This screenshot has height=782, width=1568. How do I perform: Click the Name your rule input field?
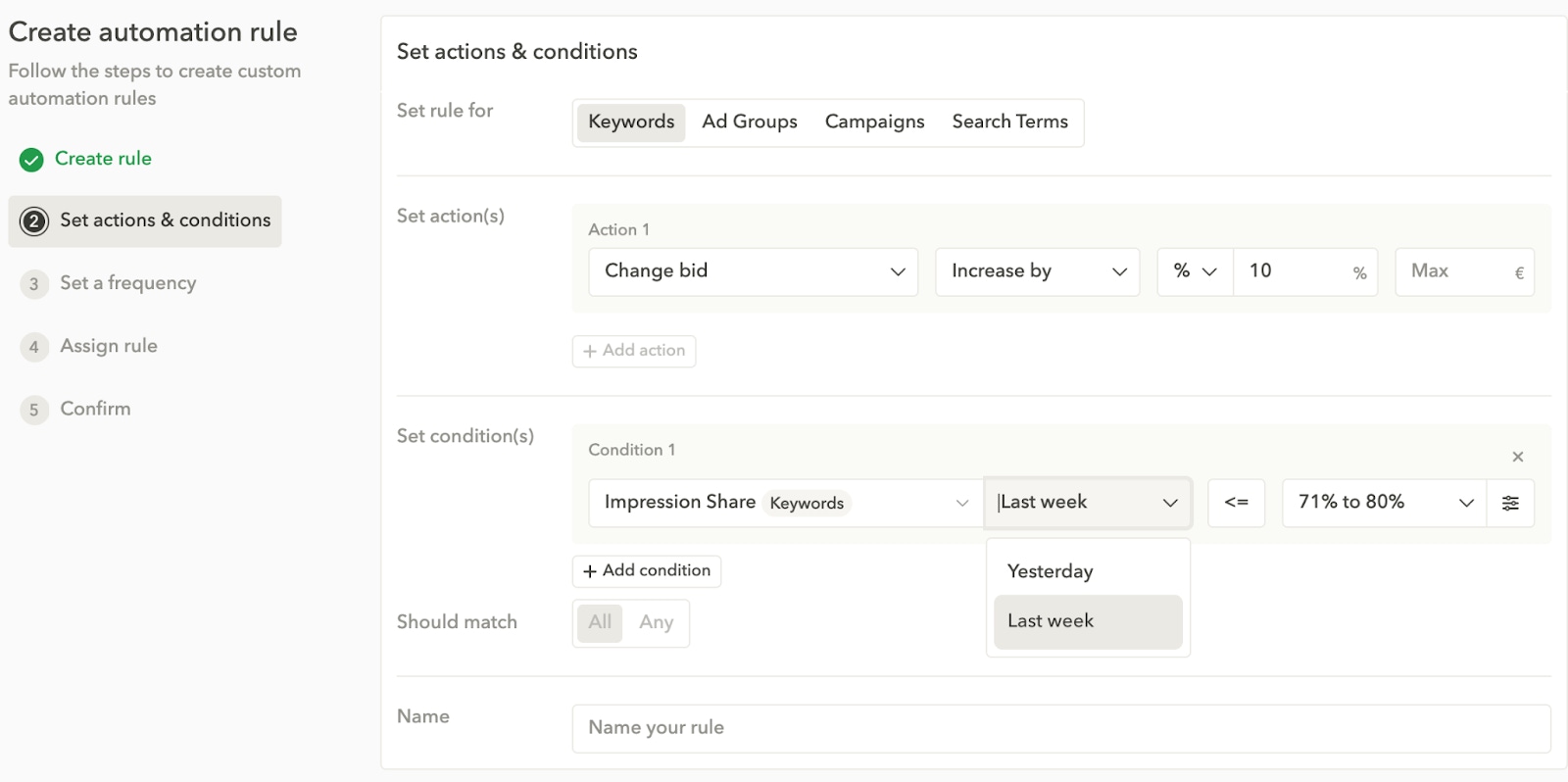pos(1060,728)
